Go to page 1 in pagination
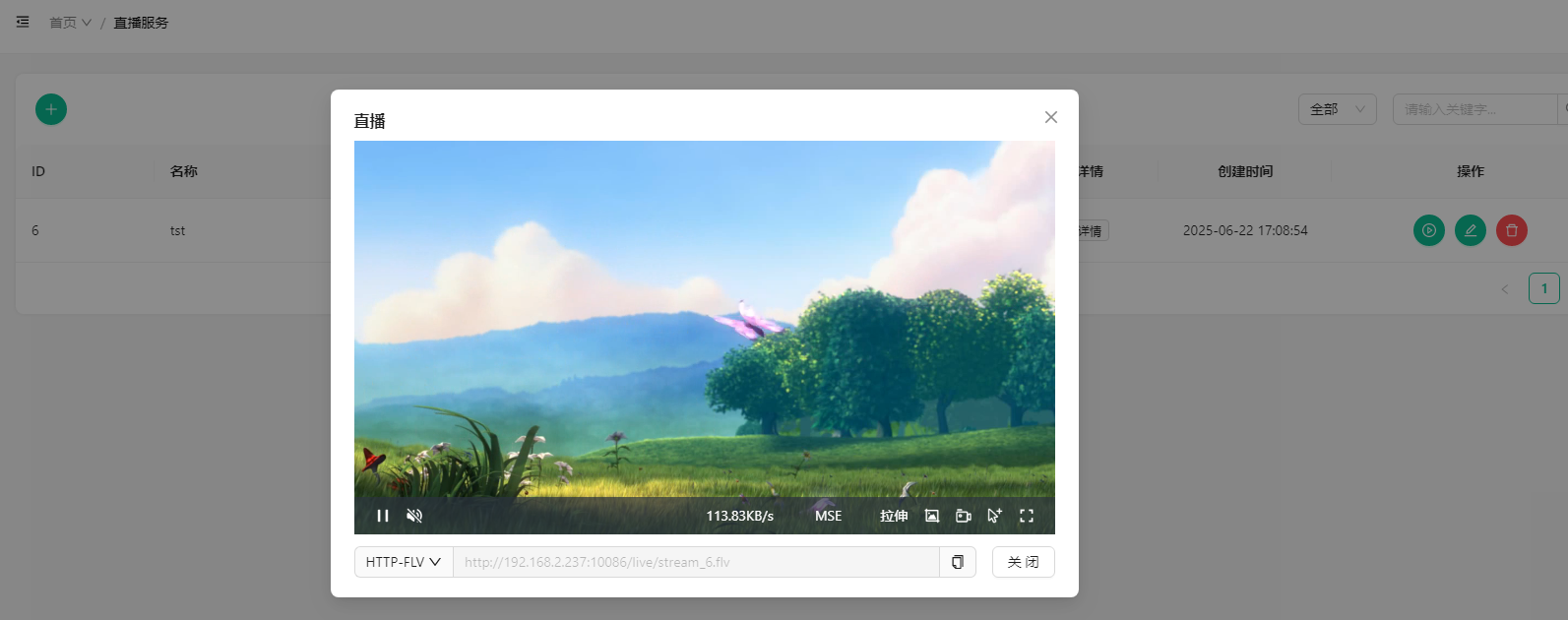This screenshot has width=1568, height=620. 1544,288
